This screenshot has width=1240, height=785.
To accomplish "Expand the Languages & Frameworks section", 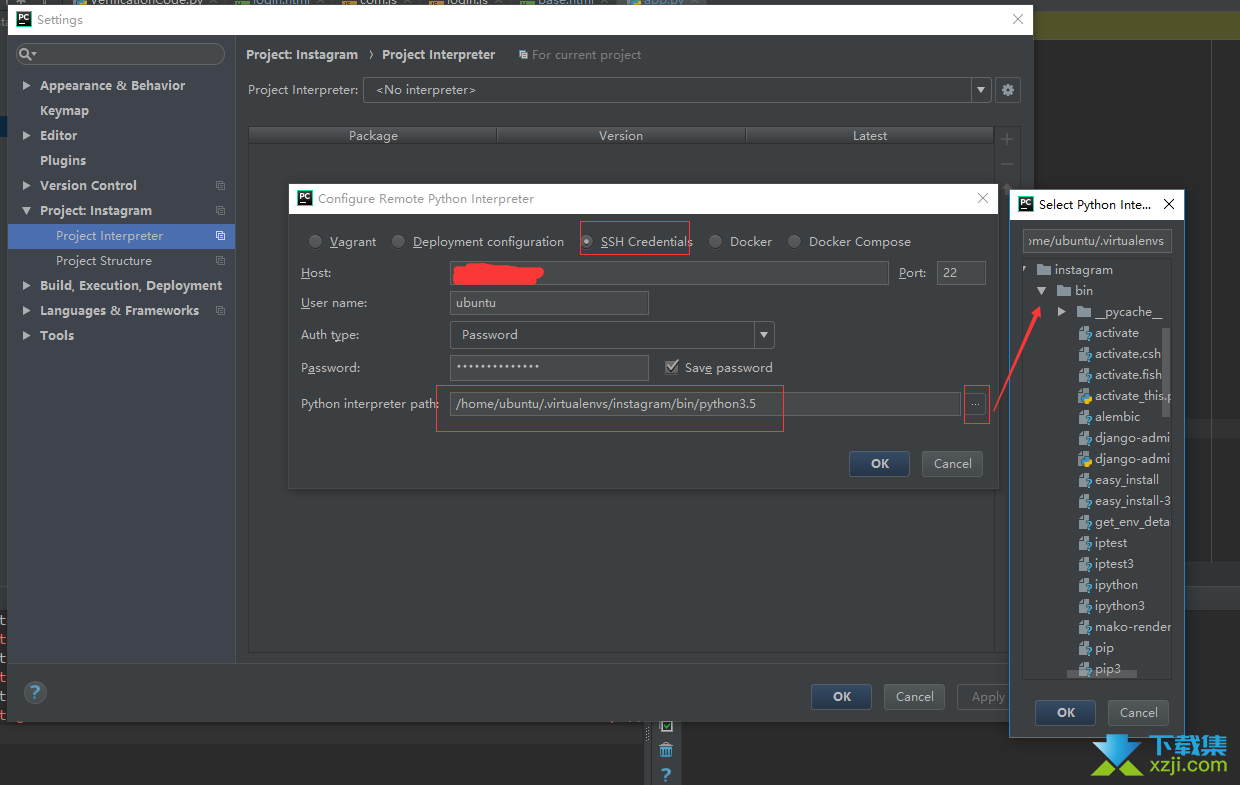I will pos(26,311).
